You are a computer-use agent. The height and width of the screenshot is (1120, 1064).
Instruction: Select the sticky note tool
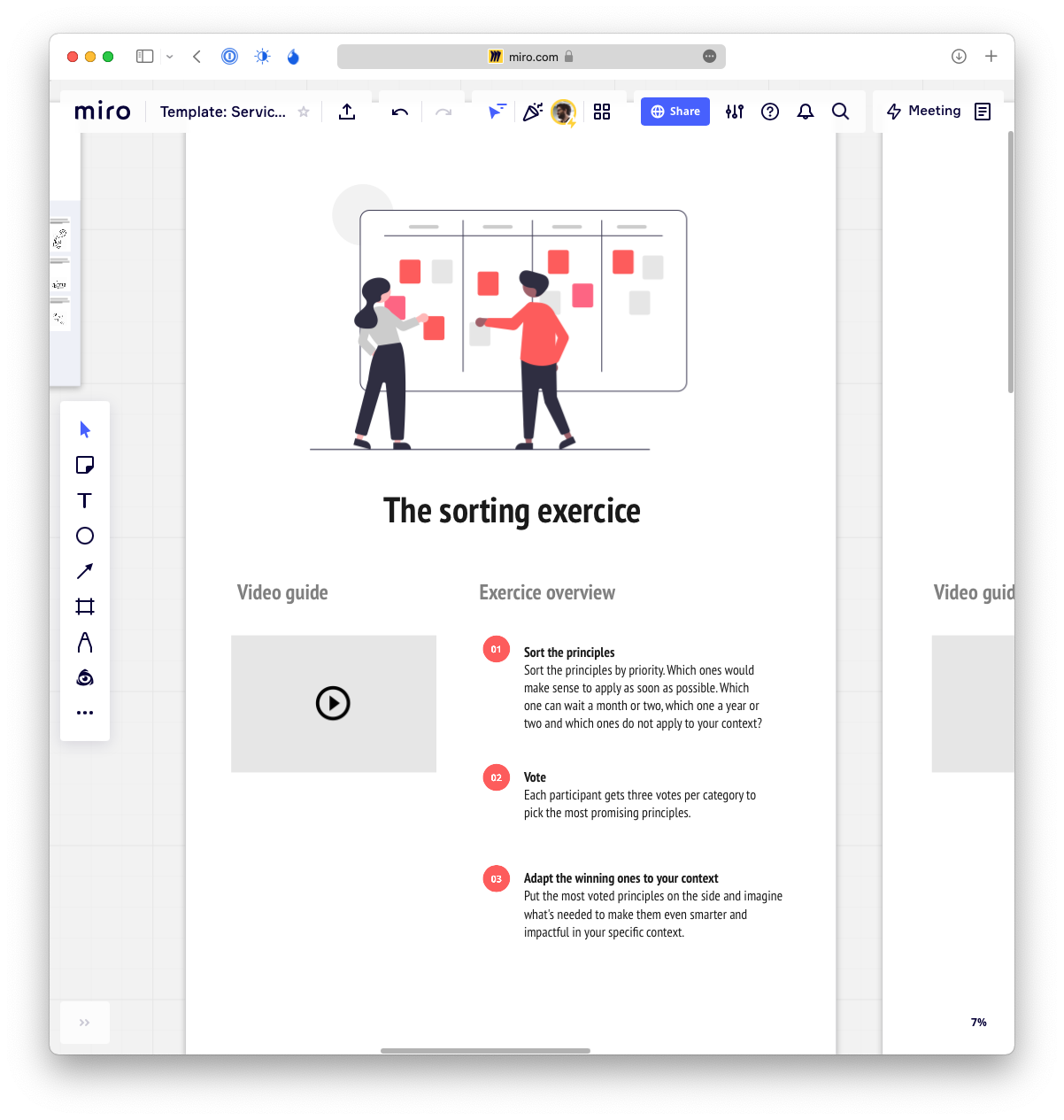point(85,465)
